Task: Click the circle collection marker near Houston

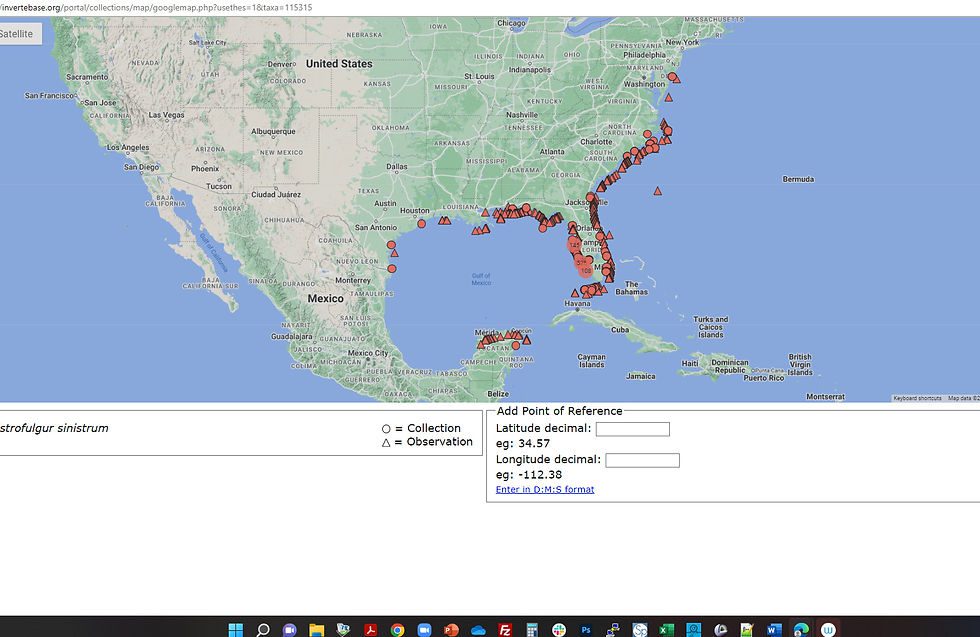Action: coord(421,223)
